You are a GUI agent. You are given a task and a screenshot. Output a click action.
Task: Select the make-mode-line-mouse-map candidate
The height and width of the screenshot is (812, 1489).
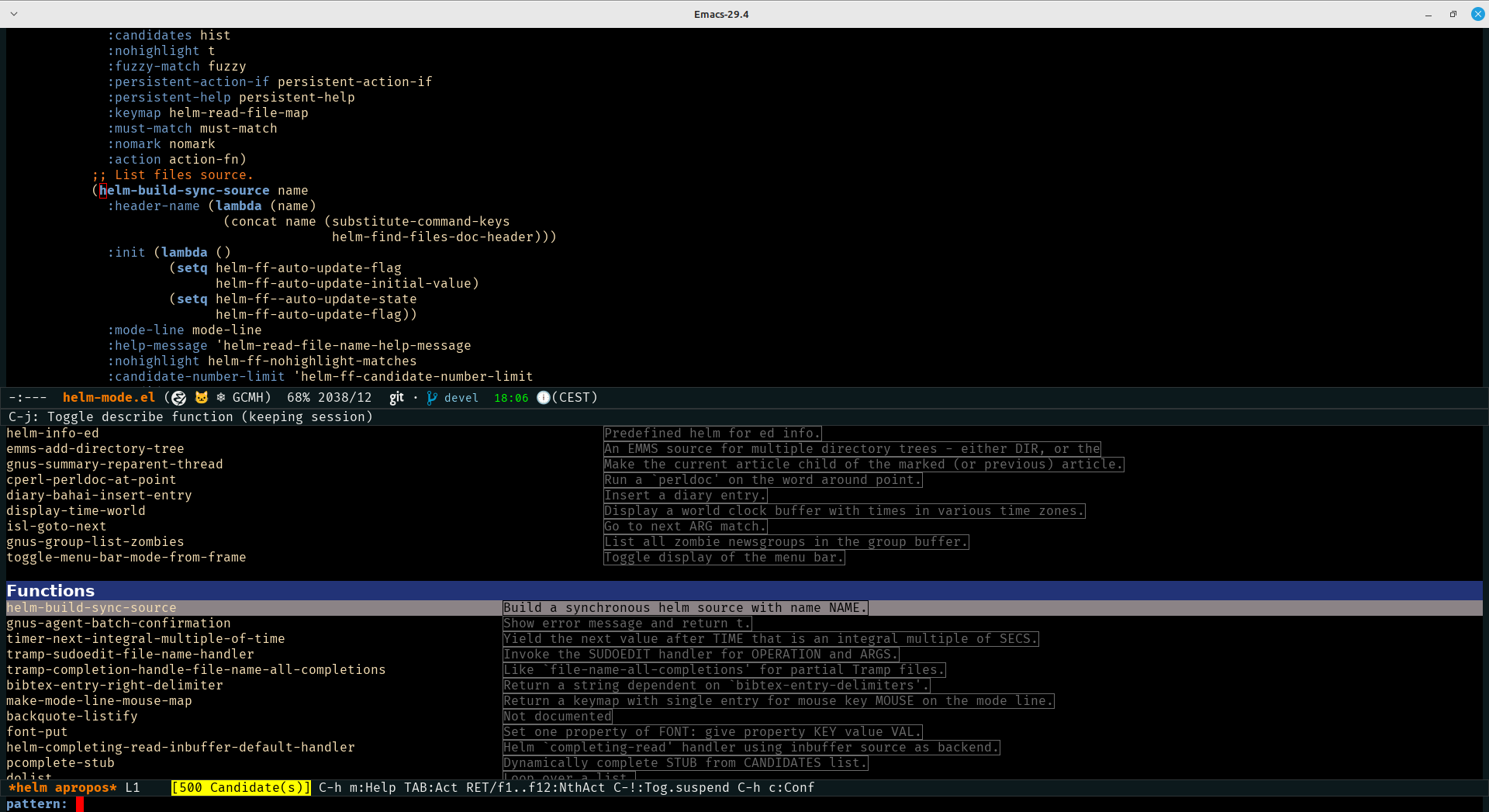pyautogui.click(x=99, y=701)
